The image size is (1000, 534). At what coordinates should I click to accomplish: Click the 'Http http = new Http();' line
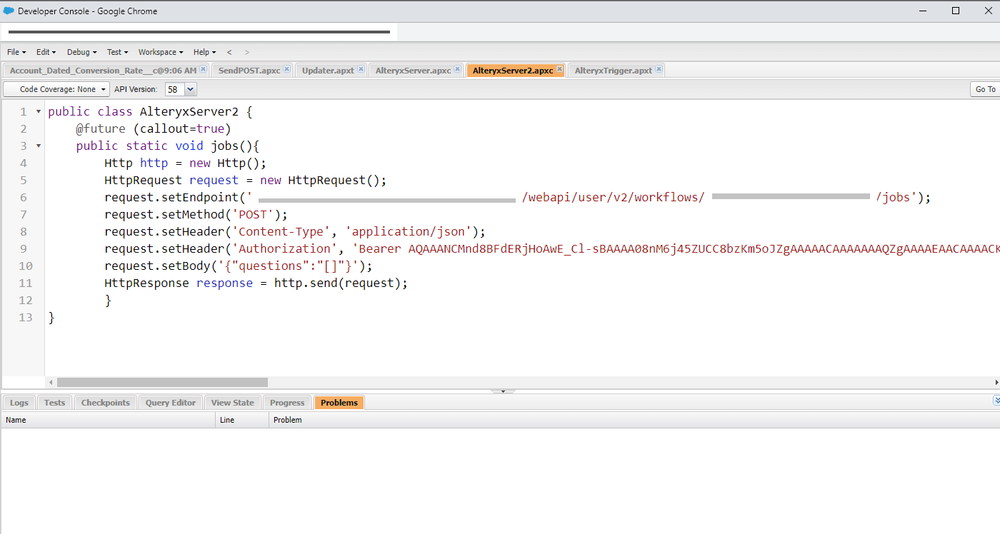(x=185, y=163)
